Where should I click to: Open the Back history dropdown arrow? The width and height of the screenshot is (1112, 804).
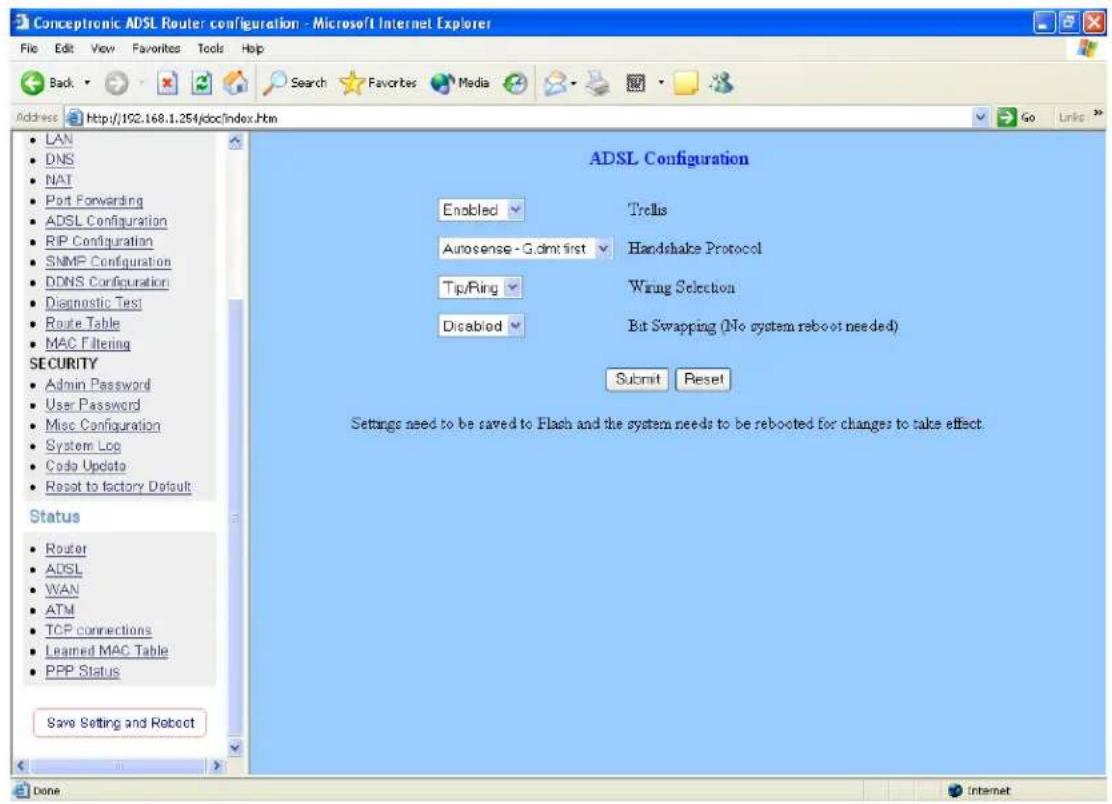[x=87, y=83]
